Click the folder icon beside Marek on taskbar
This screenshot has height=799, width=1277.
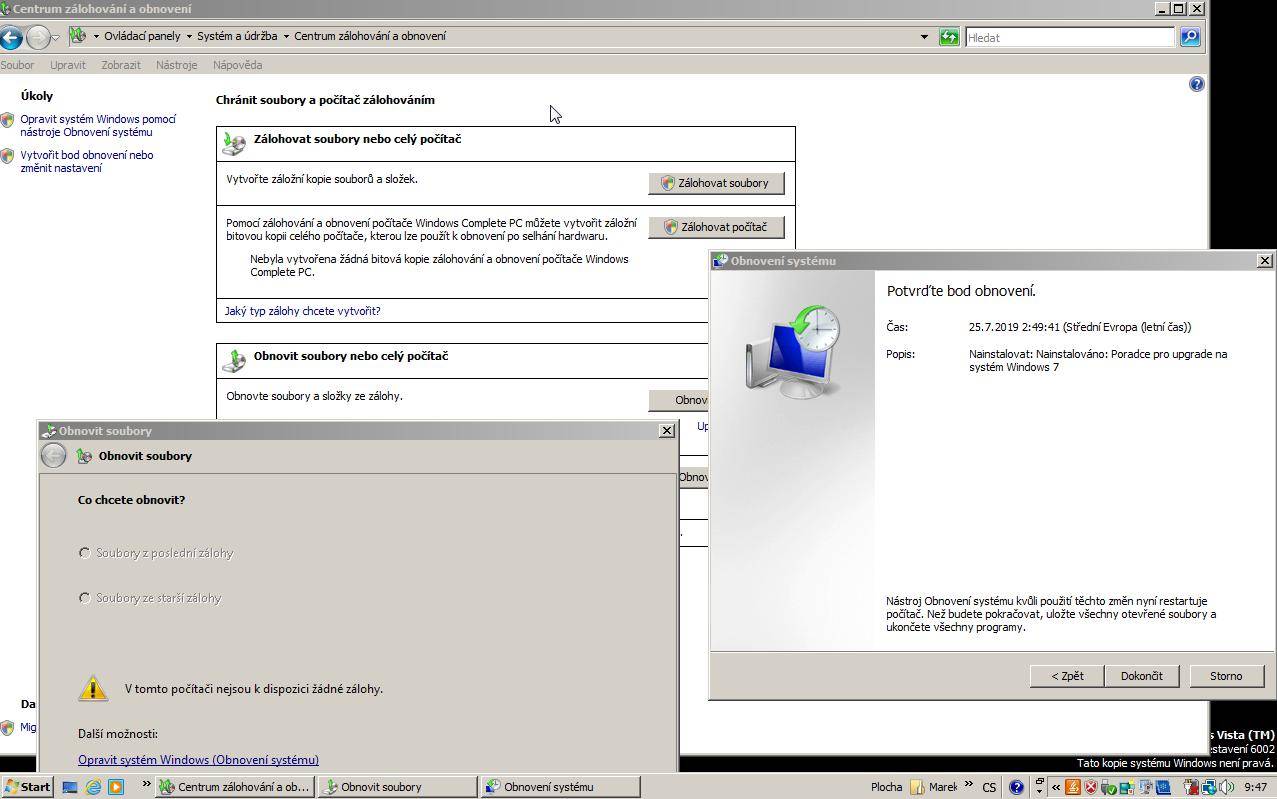click(x=917, y=787)
